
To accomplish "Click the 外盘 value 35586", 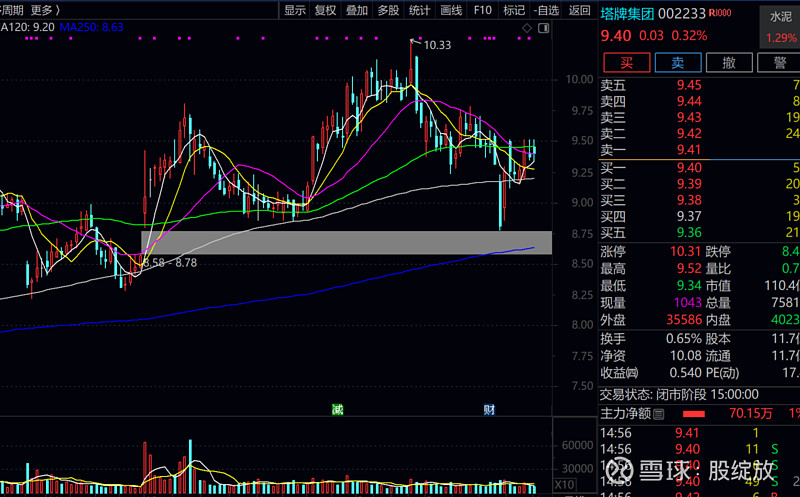I will [x=684, y=320].
